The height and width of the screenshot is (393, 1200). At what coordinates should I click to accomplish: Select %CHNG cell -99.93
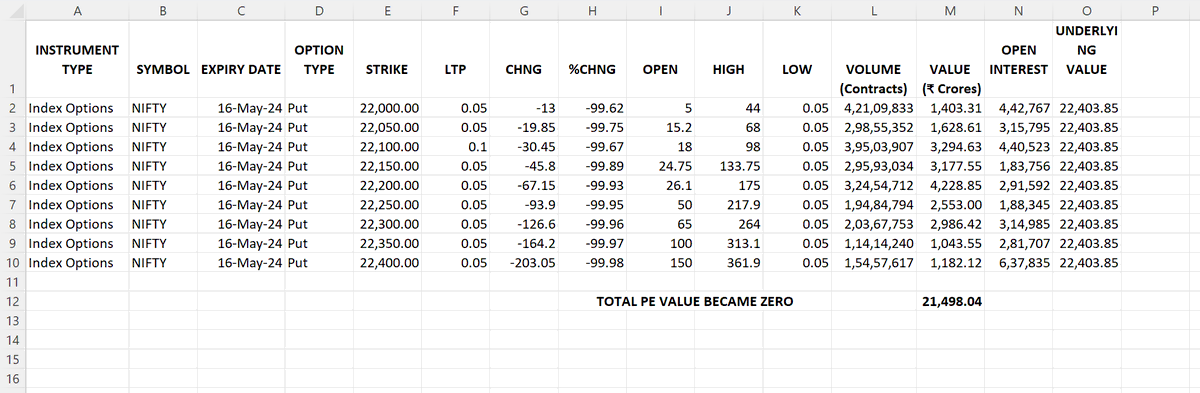click(592, 185)
